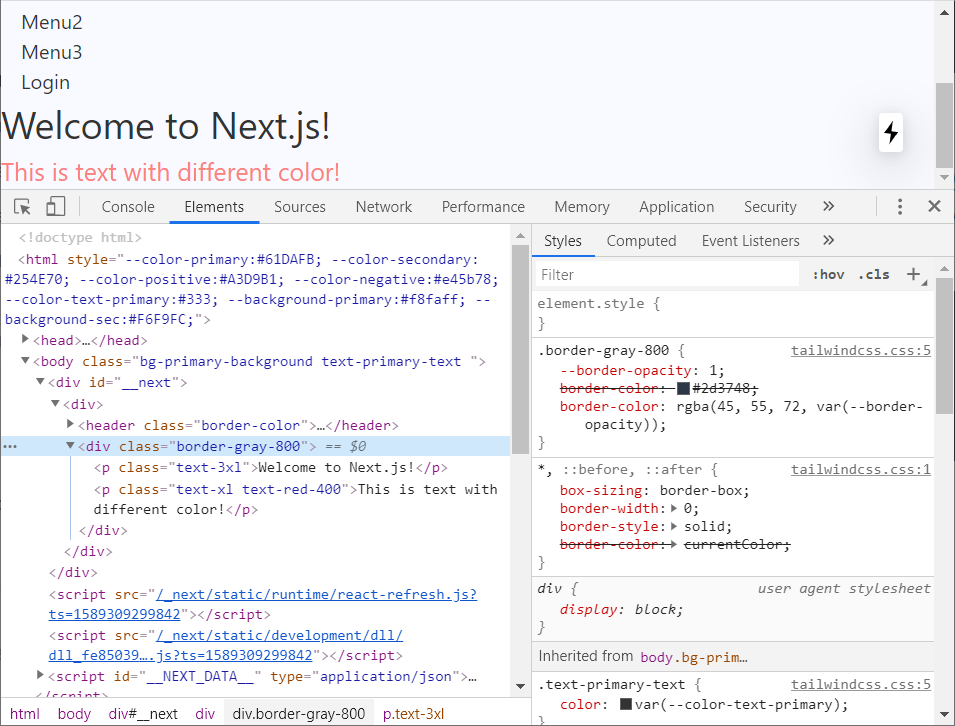This screenshot has height=726, width=955.
Task: Switch to the Console tab
Action: point(128,207)
